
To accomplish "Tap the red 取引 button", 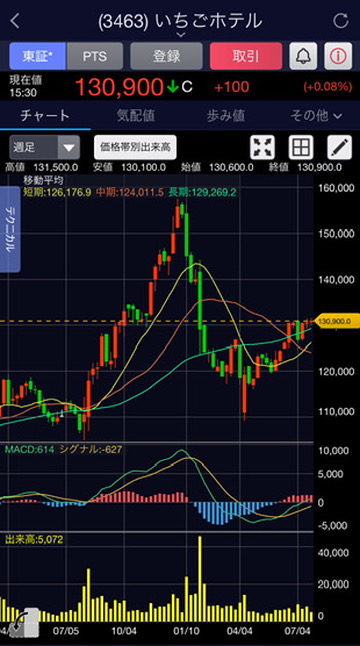I will [x=246, y=56].
